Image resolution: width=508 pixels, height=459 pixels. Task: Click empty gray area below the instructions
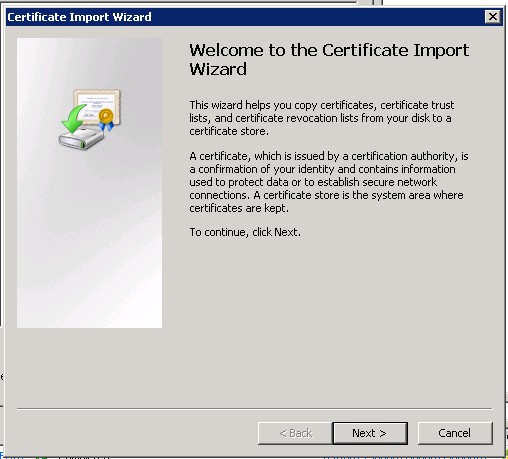(330, 317)
